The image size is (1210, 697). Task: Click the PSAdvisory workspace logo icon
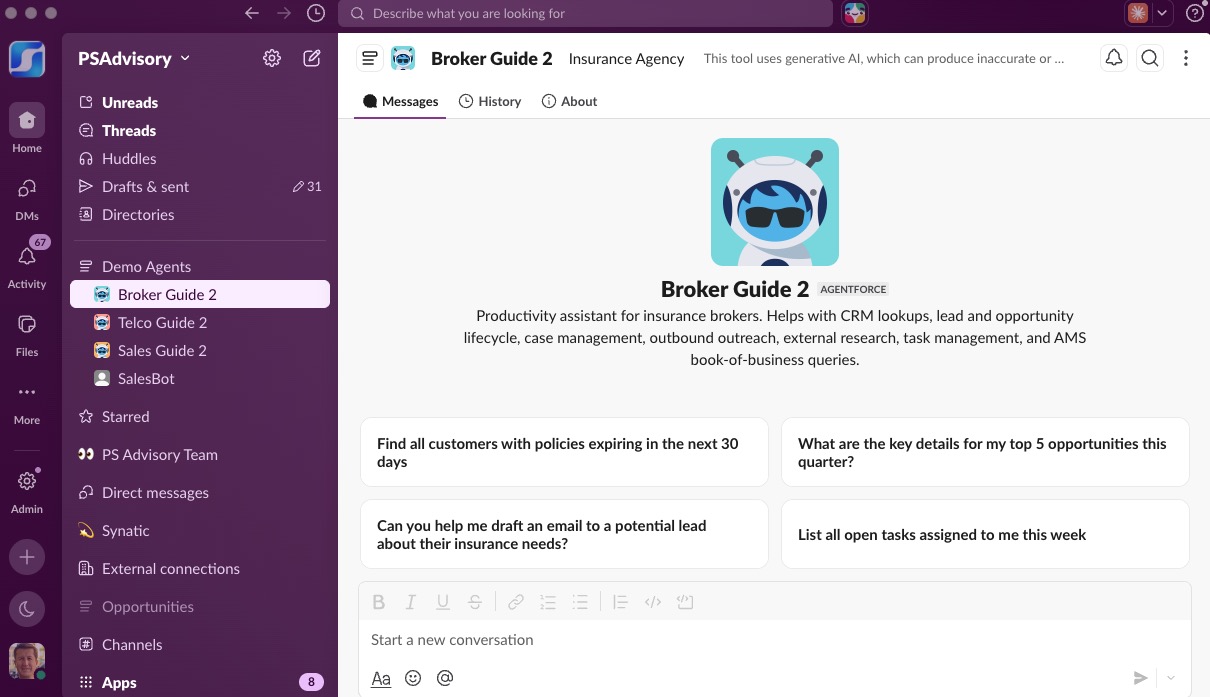coord(27,57)
